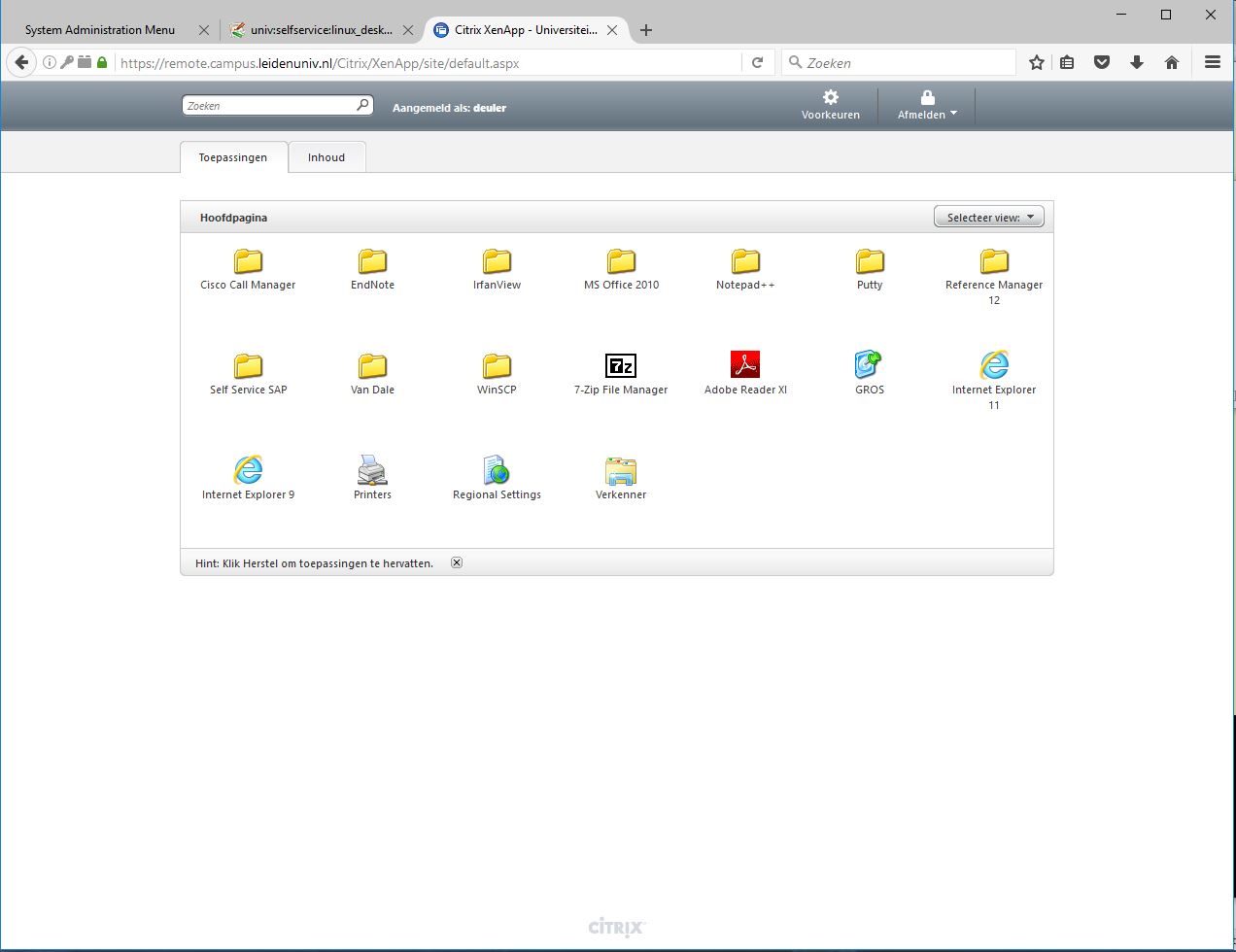Select the Toepassingen tab
The height and width of the screenshot is (952, 1236).
tap(233, 157)
